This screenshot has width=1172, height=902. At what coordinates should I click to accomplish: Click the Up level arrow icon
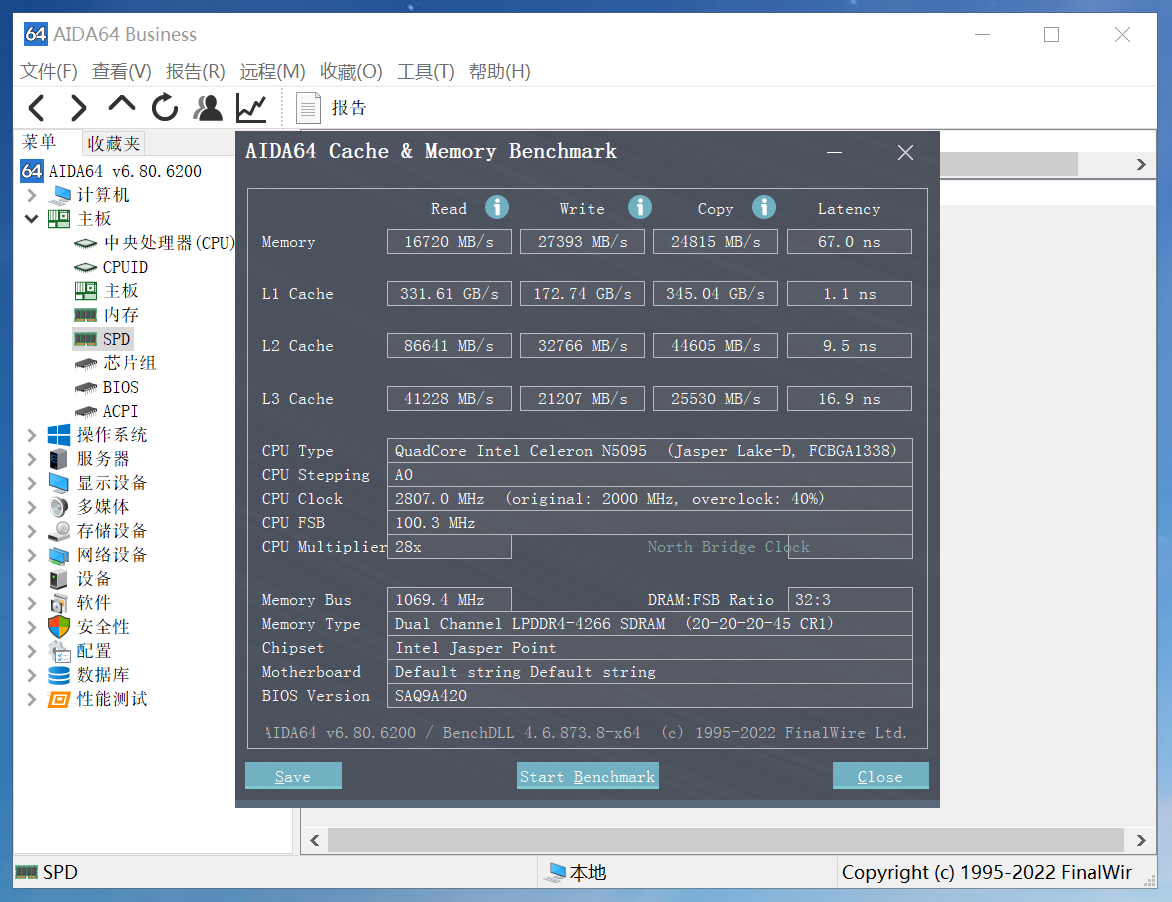click(x=122, y=105)
